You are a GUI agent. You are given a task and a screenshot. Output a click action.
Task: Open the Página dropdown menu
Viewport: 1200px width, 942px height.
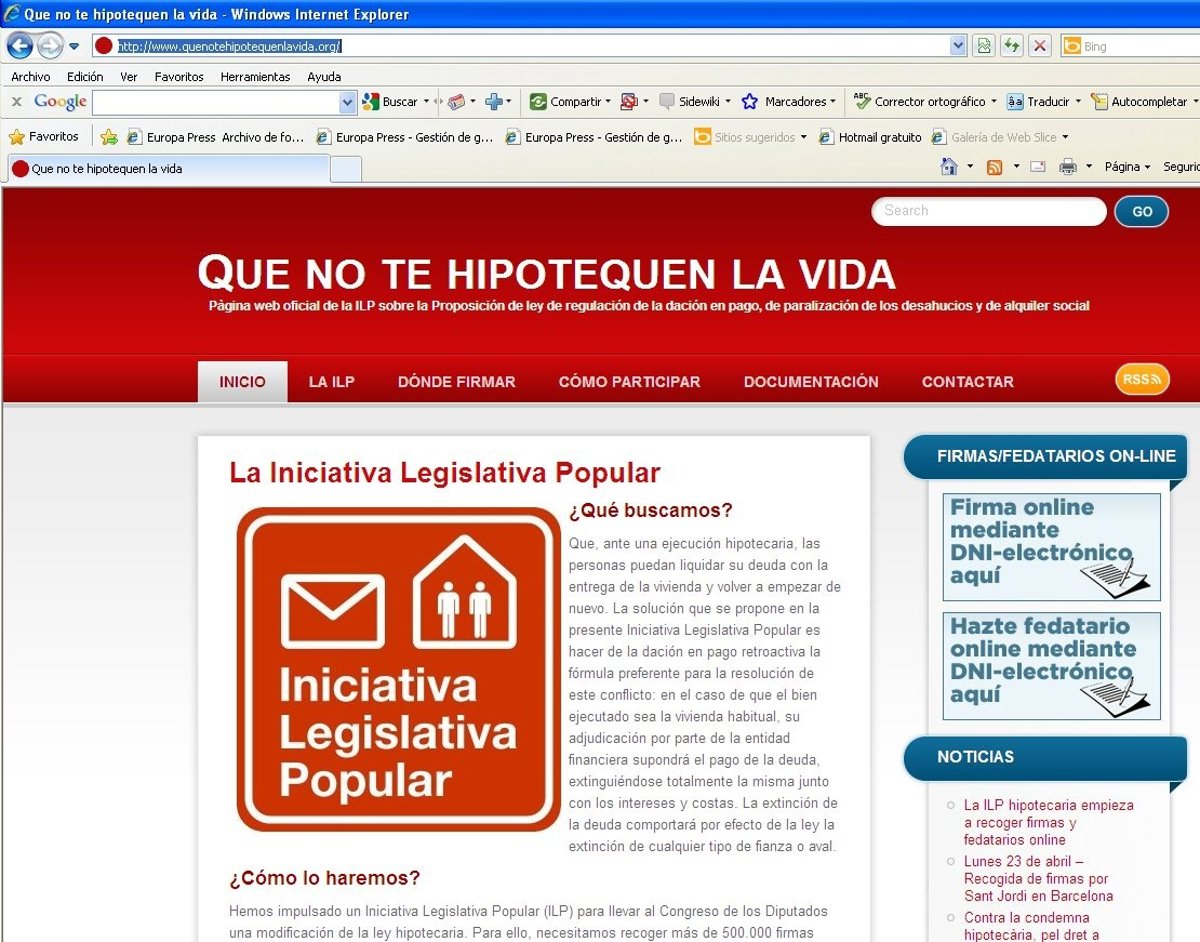(1127, 167)
